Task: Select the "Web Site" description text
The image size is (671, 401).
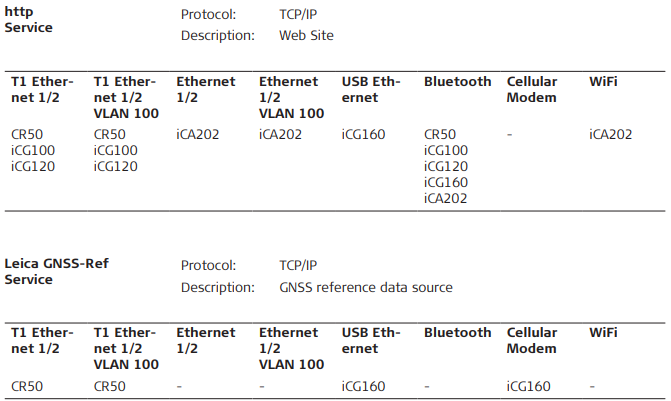Action: coord(306,36)
